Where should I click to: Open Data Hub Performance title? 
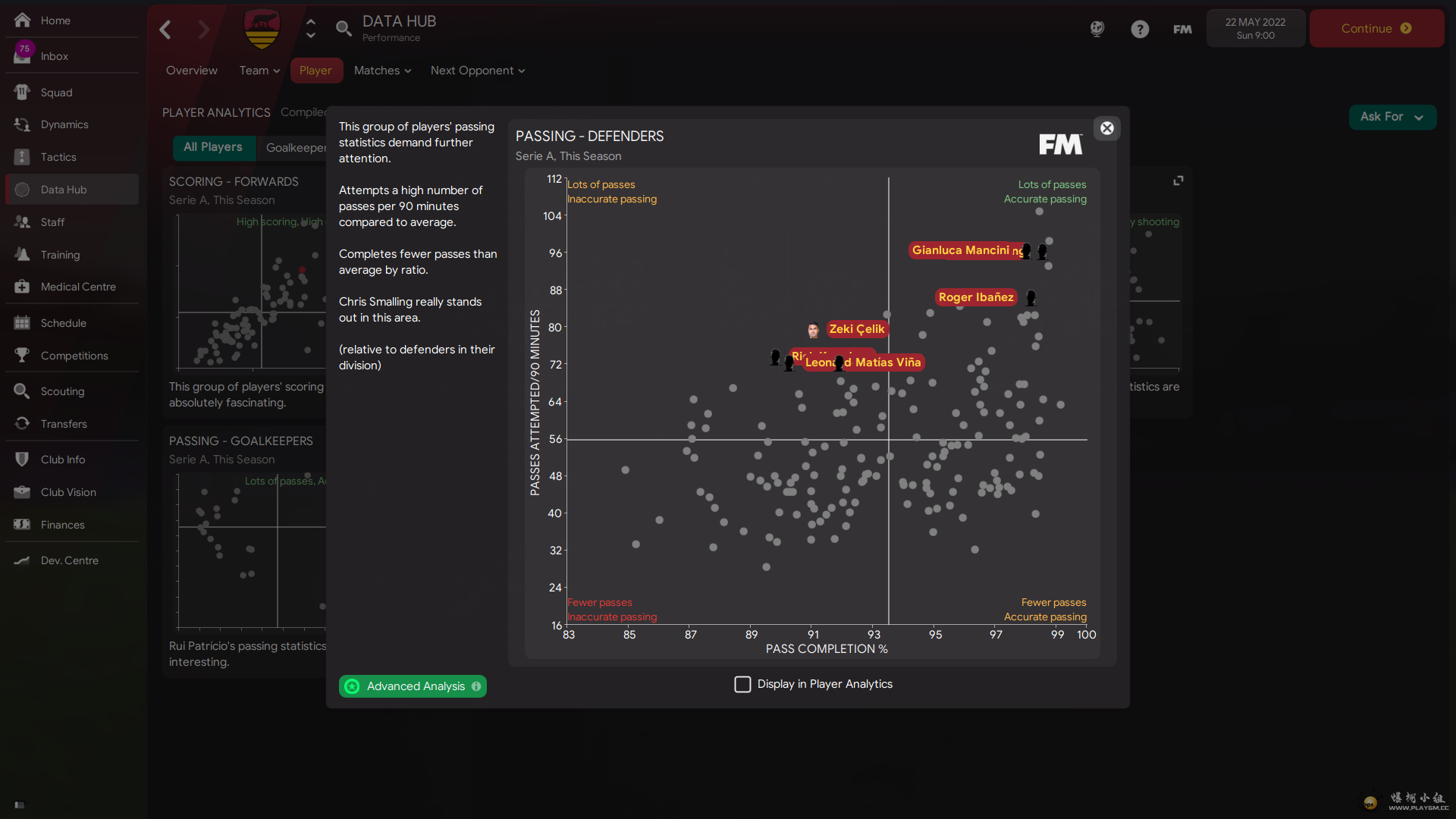pos(399,28)
